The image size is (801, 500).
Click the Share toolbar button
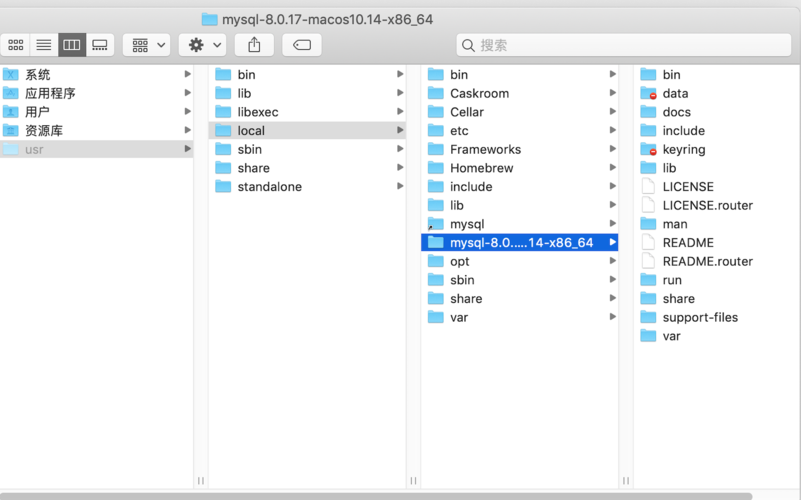tap(254, 45)
